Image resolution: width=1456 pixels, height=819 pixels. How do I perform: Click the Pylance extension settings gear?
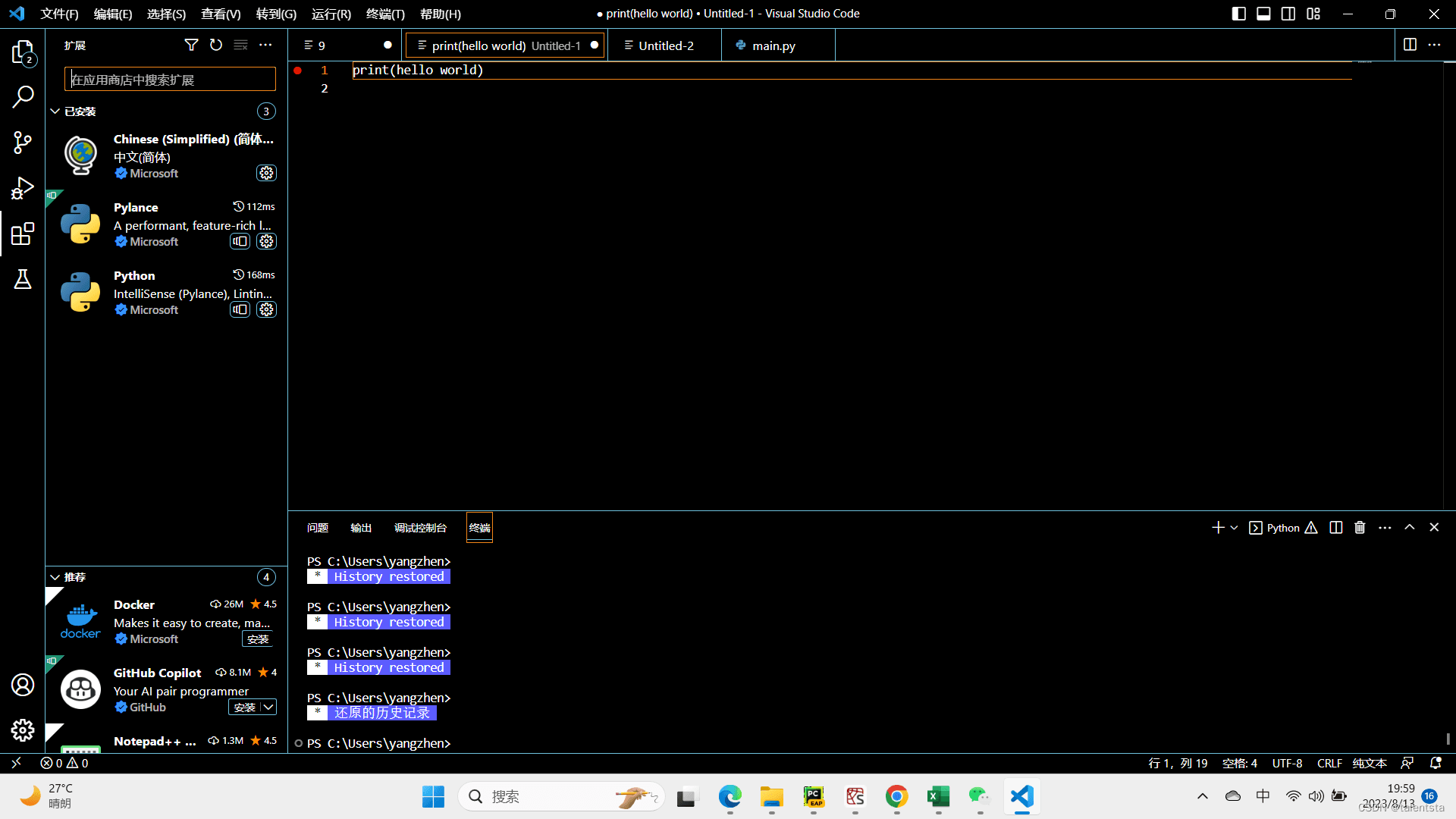pyautogui.click(x=266, y=241)
